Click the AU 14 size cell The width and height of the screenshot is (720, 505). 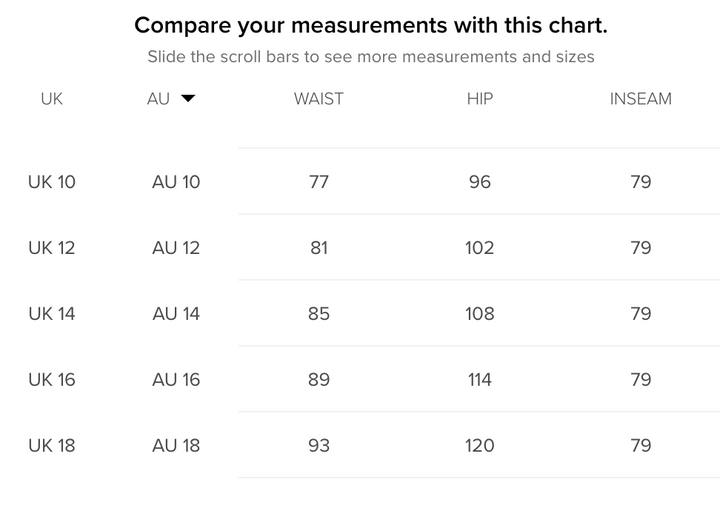coord(176,314)
